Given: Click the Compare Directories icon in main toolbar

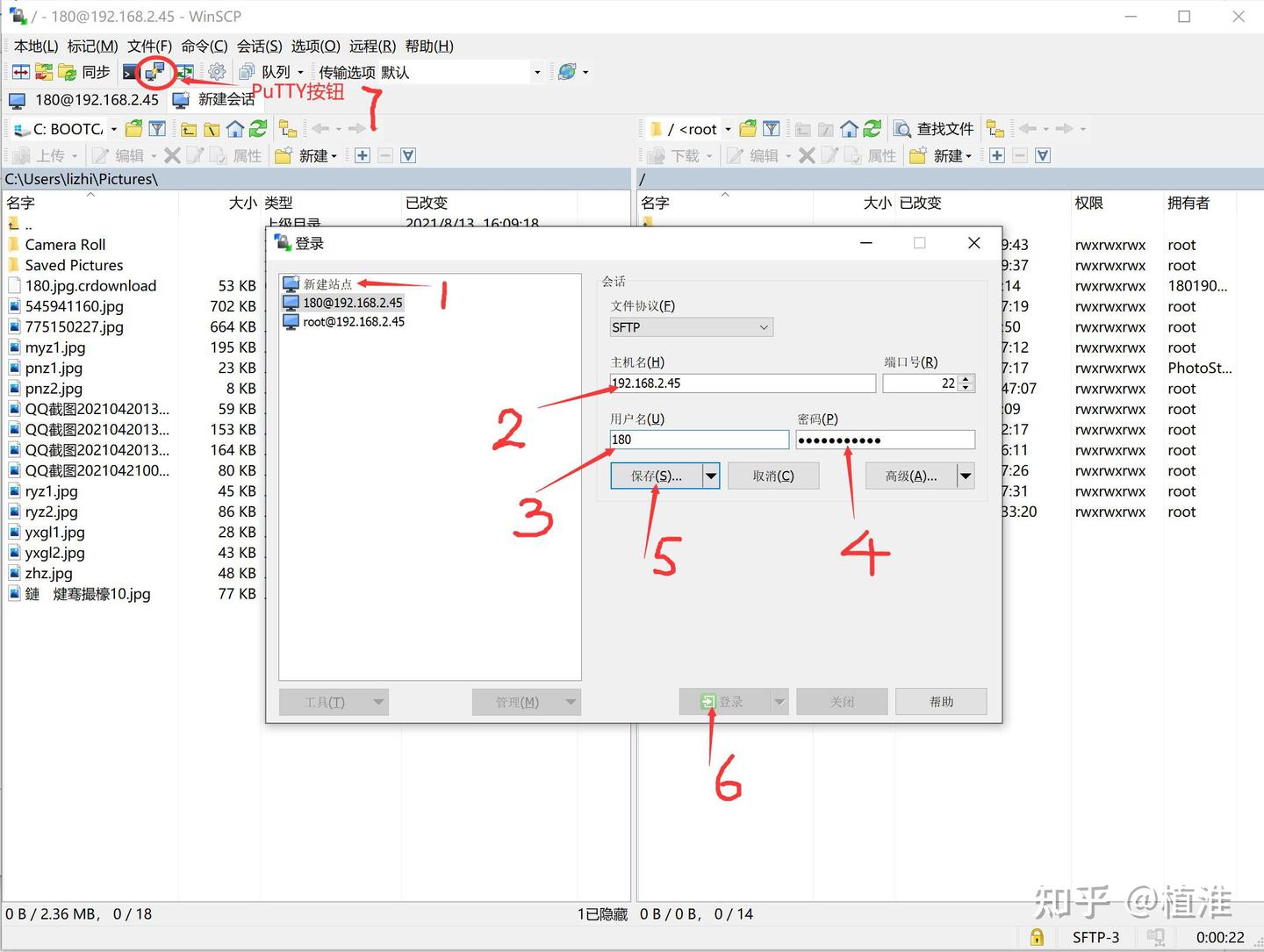Looking at the screenshot, I should click(21, 72).
